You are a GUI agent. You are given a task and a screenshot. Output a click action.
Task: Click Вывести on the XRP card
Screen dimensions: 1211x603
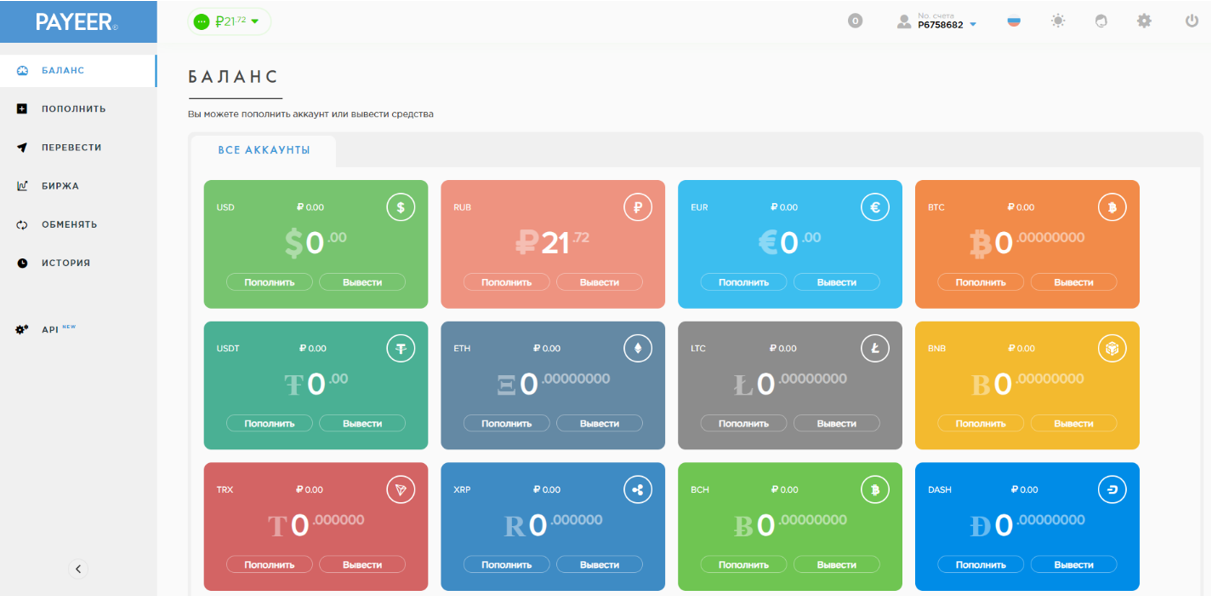pyautogui.click(x=599, y=565)
